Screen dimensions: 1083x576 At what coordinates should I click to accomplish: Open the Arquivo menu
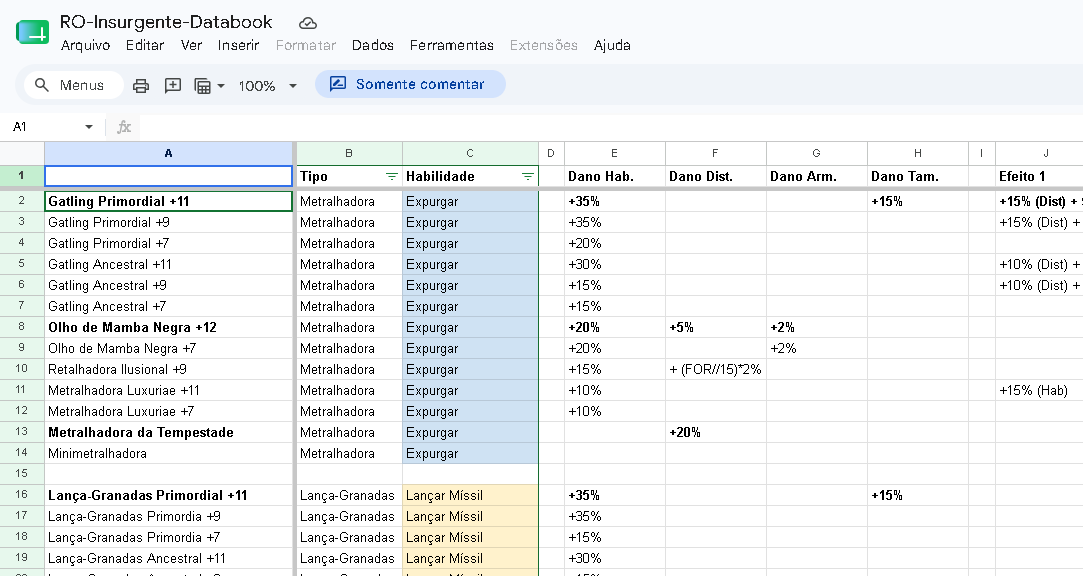click(x=86, y=46)
